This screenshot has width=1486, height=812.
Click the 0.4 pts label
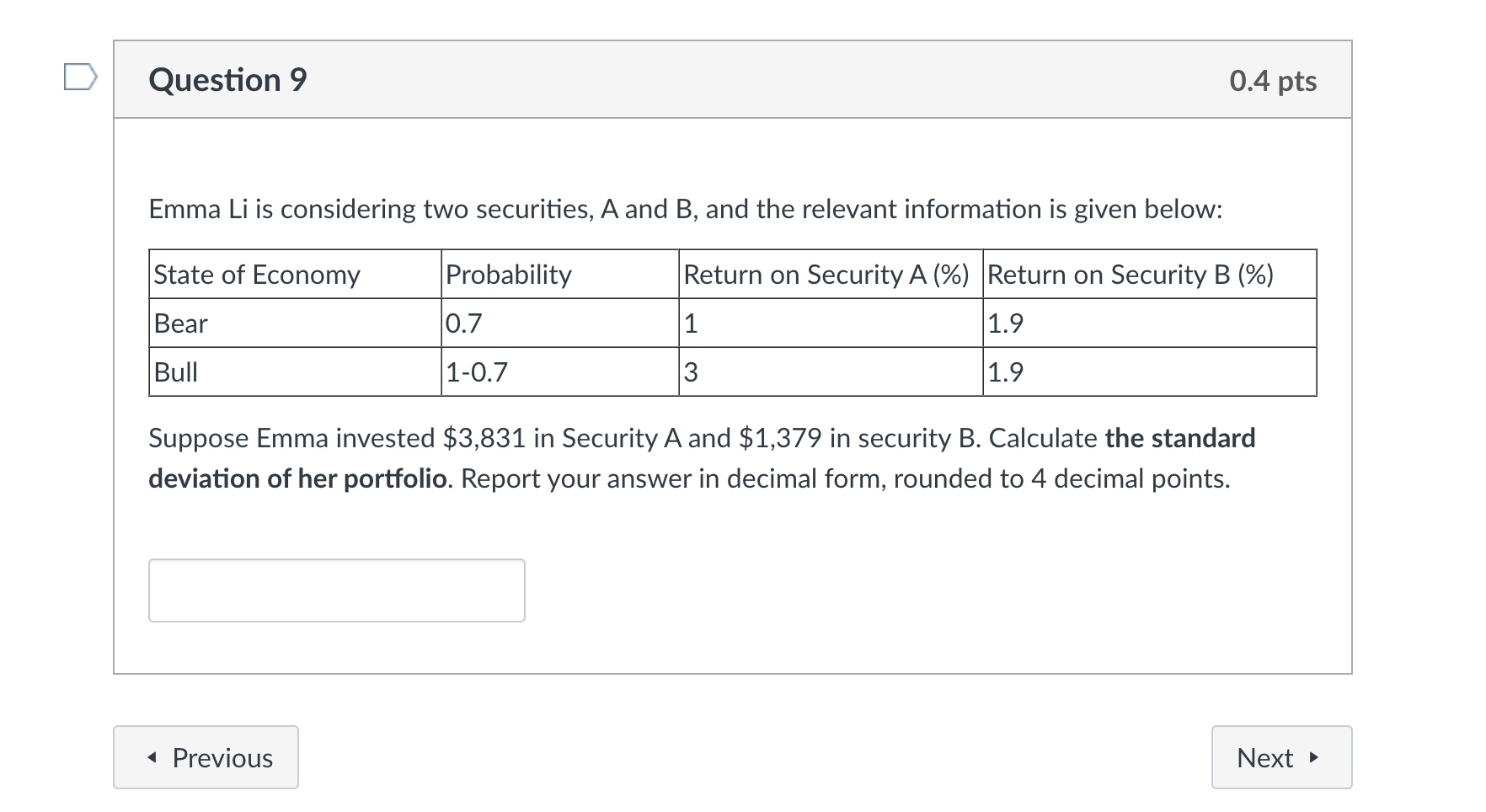click(x=1274, y=81)
